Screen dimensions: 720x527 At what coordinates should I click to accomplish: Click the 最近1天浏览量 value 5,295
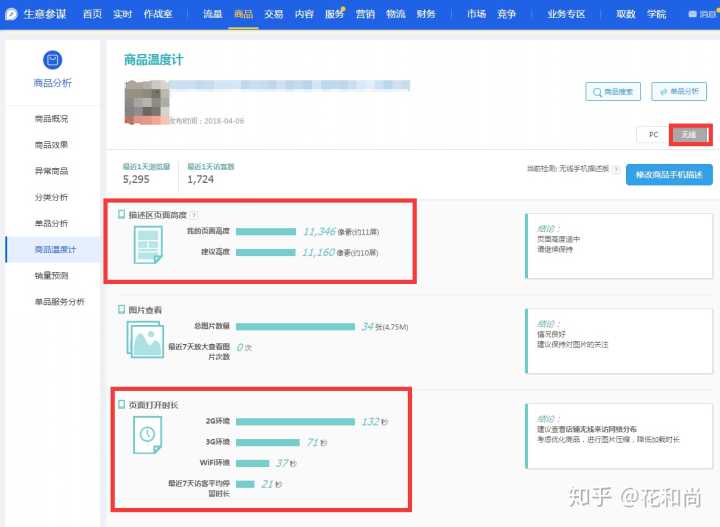[136, 179]
